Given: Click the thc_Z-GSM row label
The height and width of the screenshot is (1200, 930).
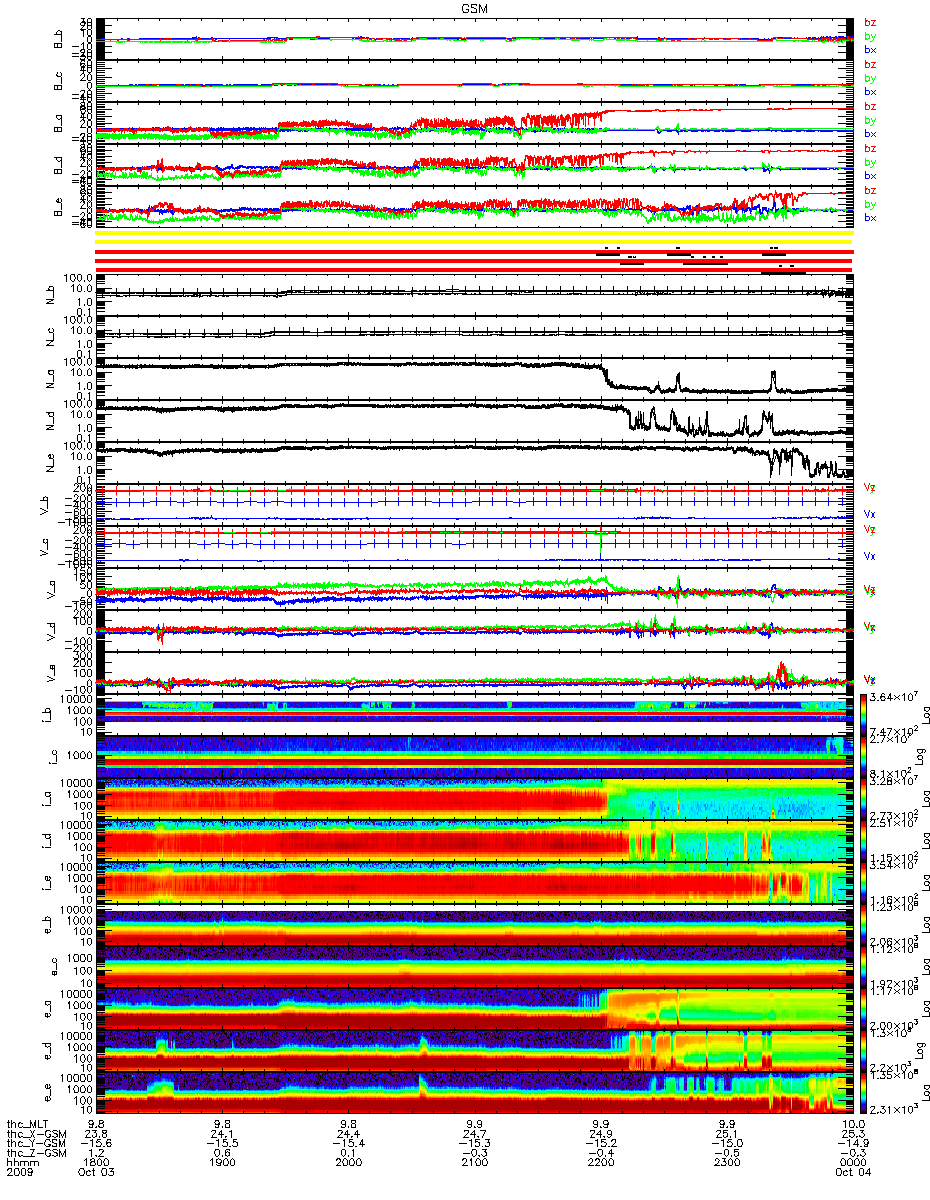Looking at the screenshot, I should pos(39,1153).
